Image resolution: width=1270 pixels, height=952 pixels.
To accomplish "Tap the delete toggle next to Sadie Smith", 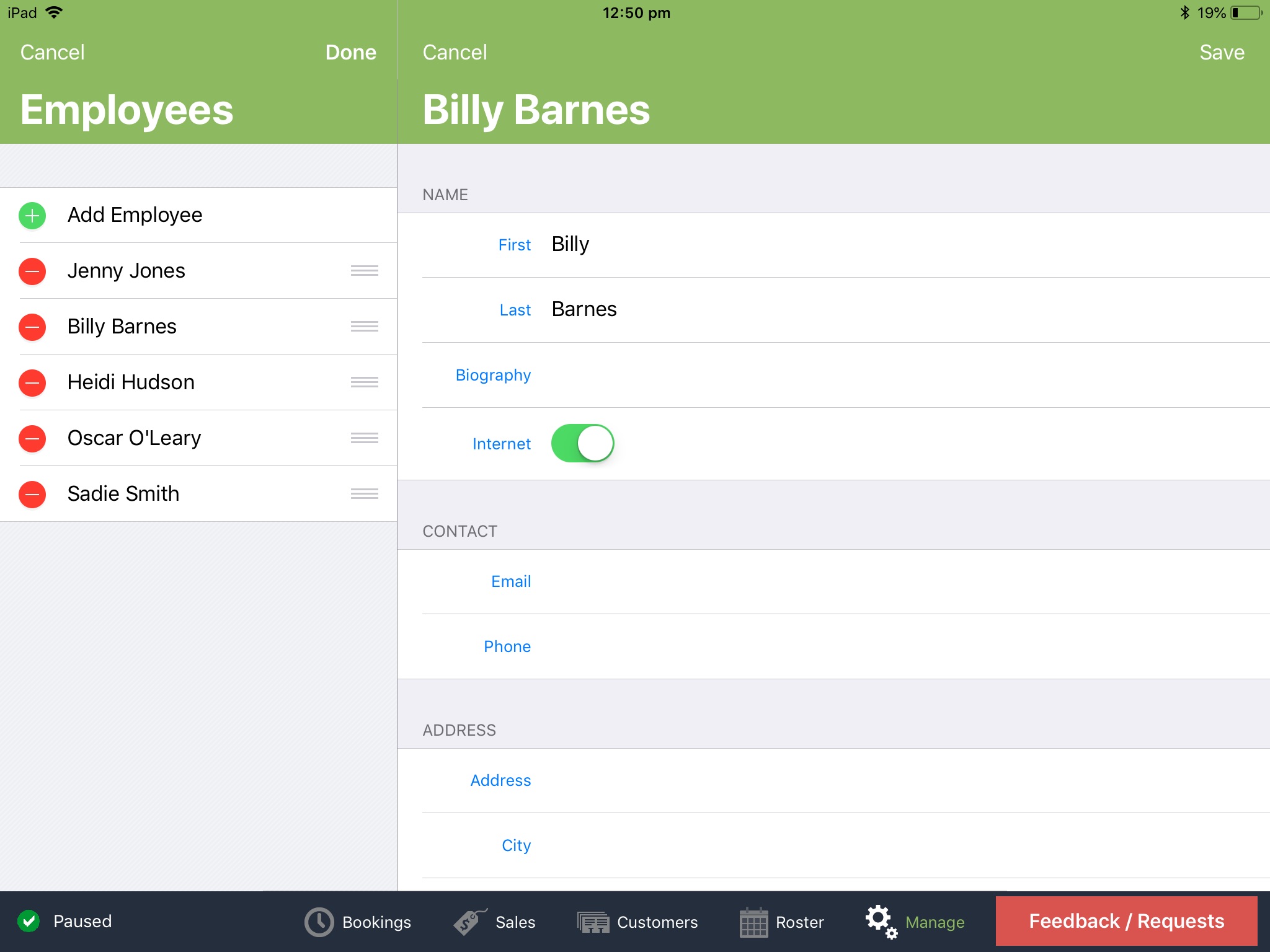I will [x=32, y=494].
